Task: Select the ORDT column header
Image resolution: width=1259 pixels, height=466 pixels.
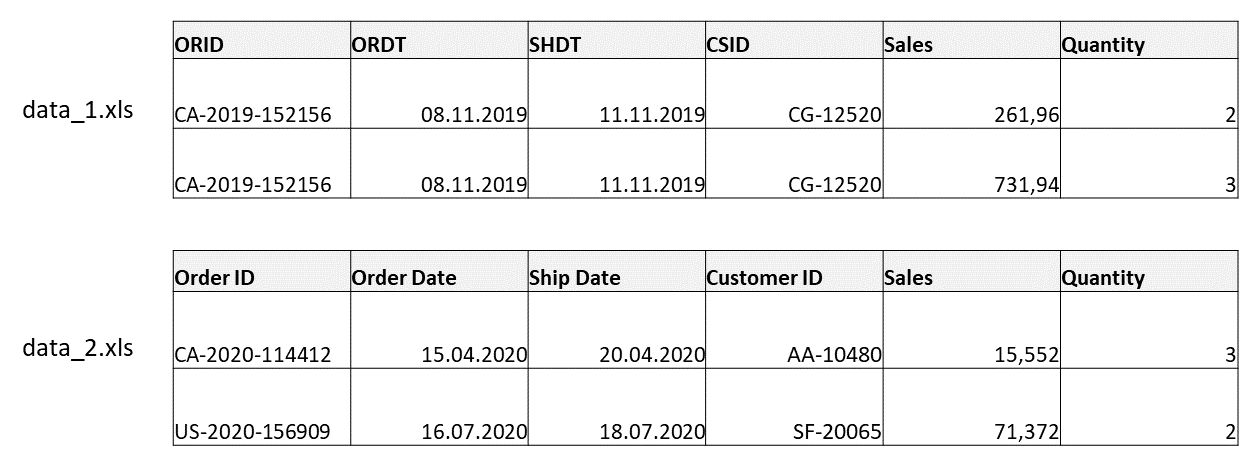Action: point(439,40)
